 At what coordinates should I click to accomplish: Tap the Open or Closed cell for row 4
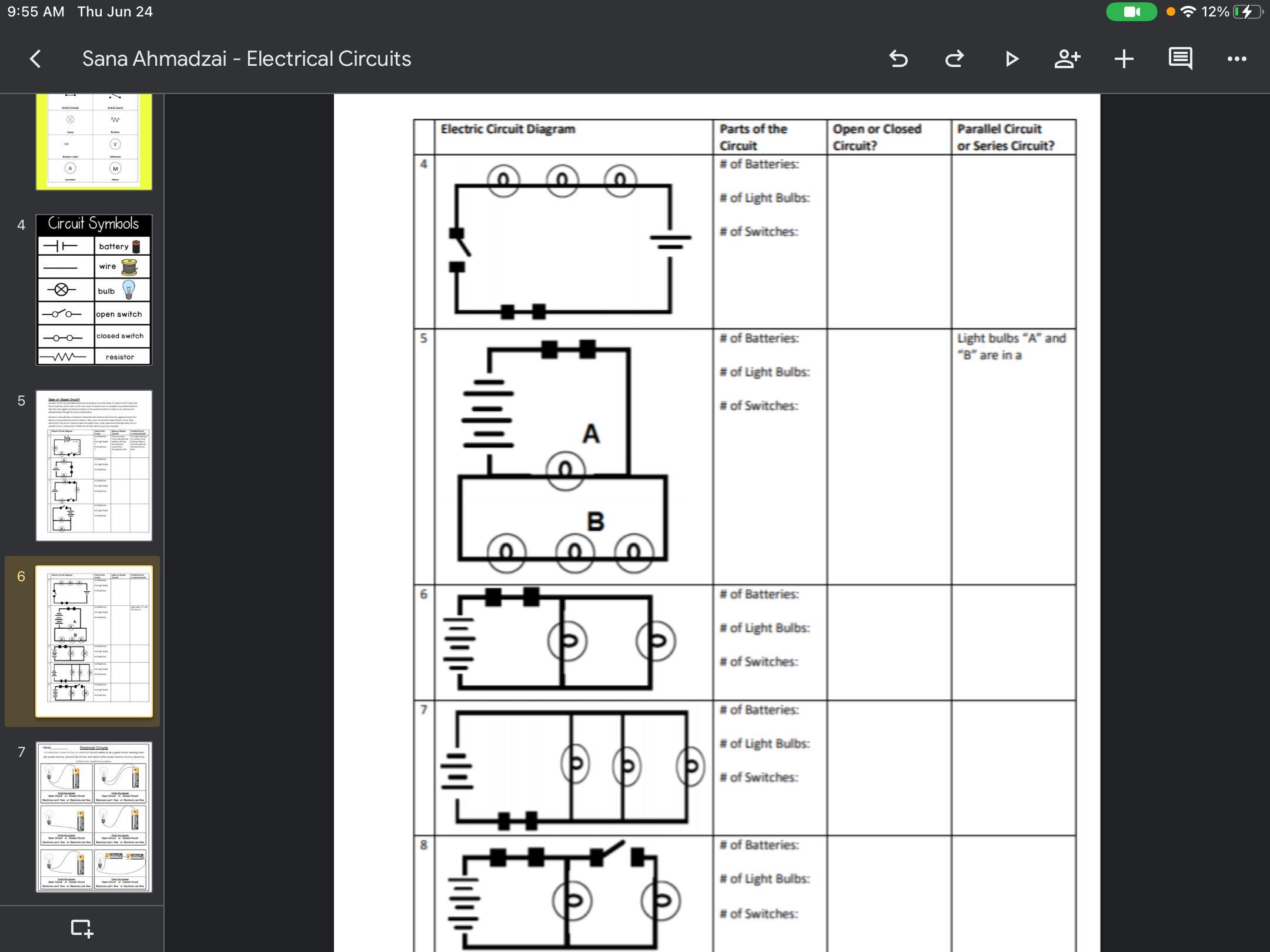pos(888,241)
